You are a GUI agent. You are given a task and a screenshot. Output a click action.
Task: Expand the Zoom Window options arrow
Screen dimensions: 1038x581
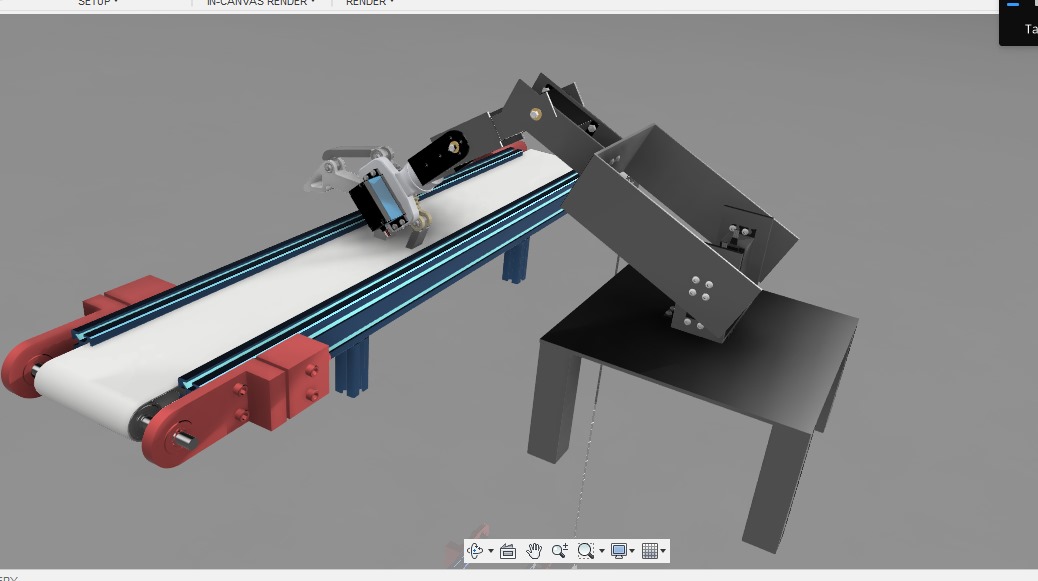pyautogui.click(x=601, y=552)
